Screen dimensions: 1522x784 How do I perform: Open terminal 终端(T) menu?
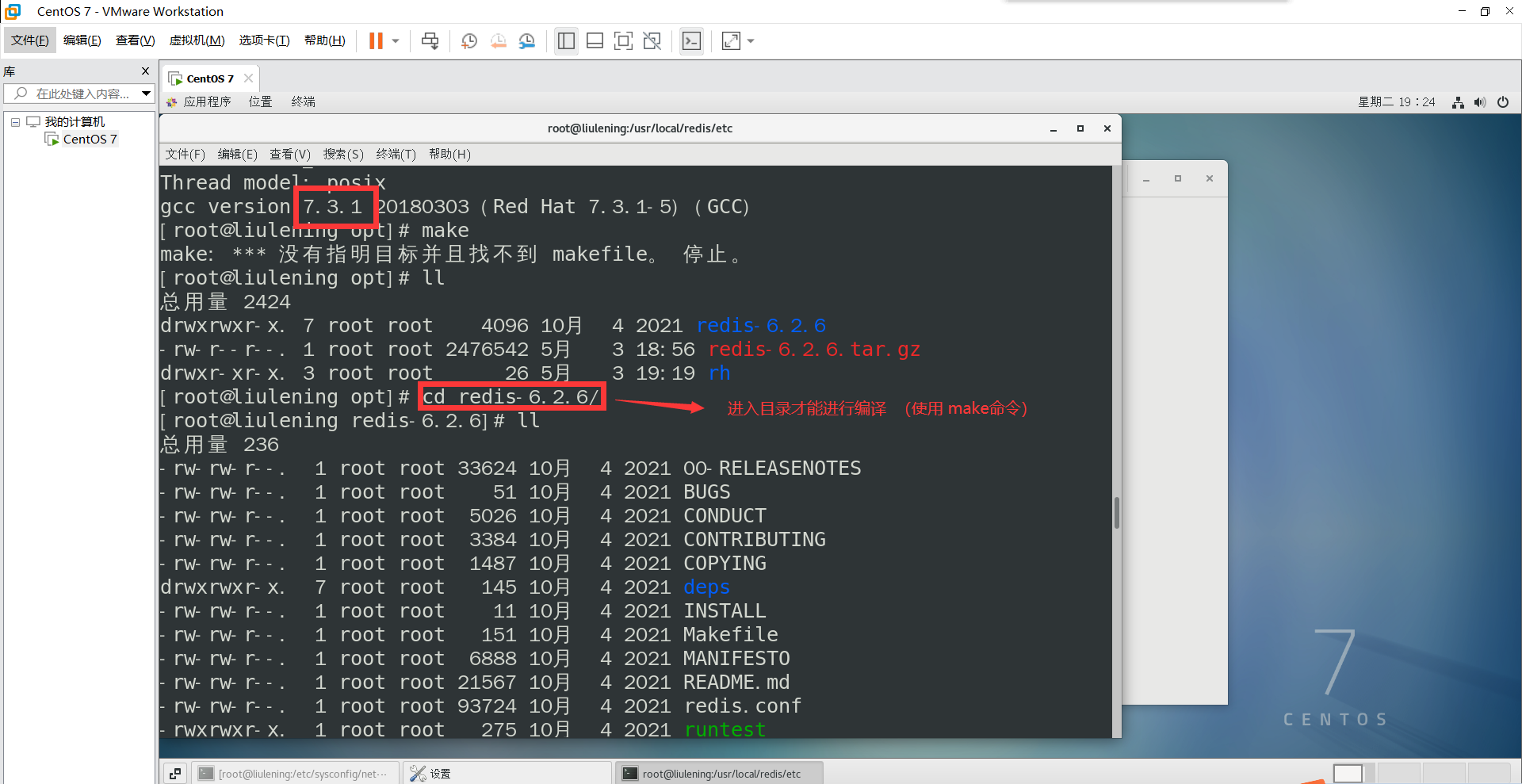pyautogui.click(x=396, y=154)
